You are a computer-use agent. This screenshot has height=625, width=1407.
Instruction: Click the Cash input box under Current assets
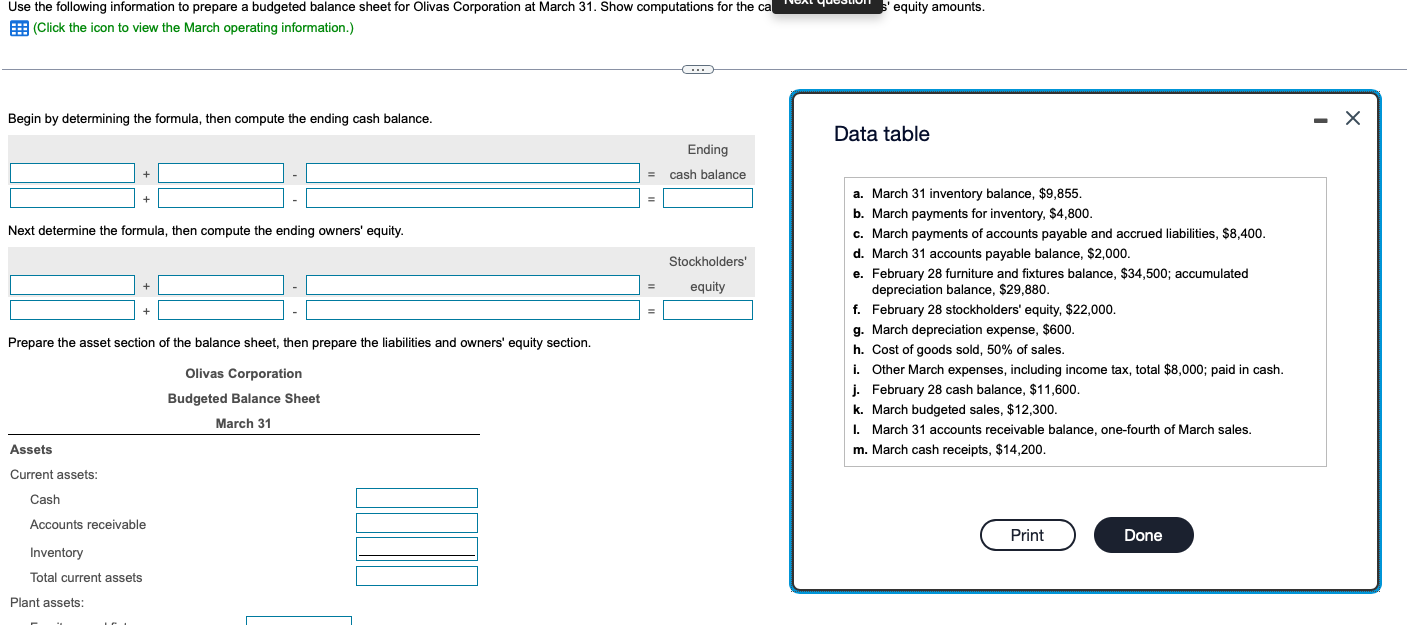pos(416,497)
